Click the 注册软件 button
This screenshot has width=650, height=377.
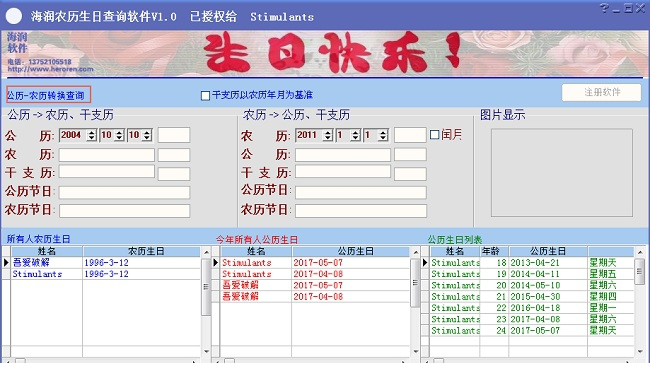click(x=601, y=92)
